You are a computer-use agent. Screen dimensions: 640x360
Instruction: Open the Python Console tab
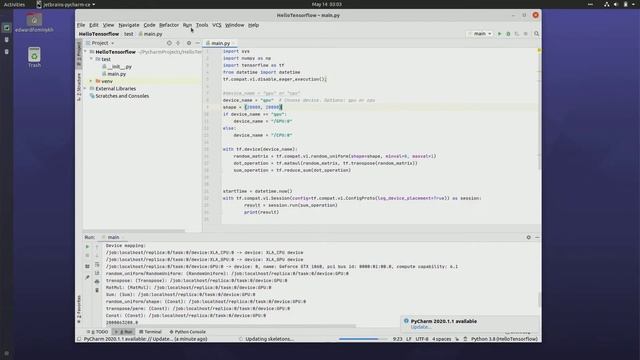coord(187,332)
